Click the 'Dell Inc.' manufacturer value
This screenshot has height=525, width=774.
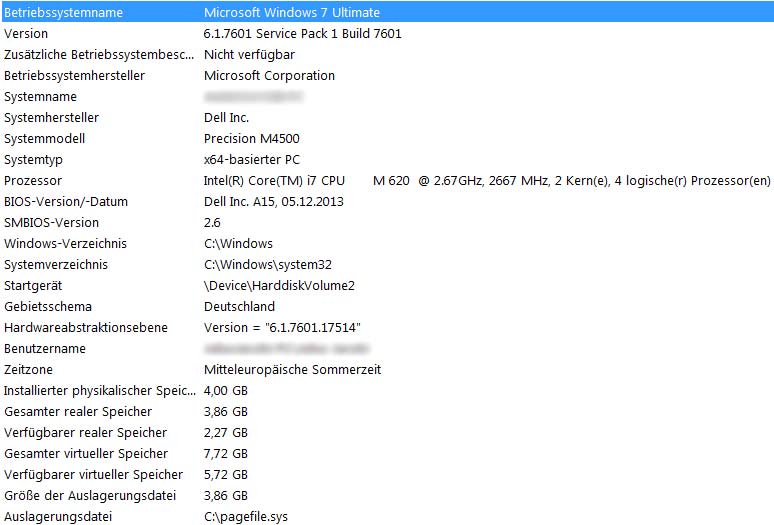pos(227,117)
